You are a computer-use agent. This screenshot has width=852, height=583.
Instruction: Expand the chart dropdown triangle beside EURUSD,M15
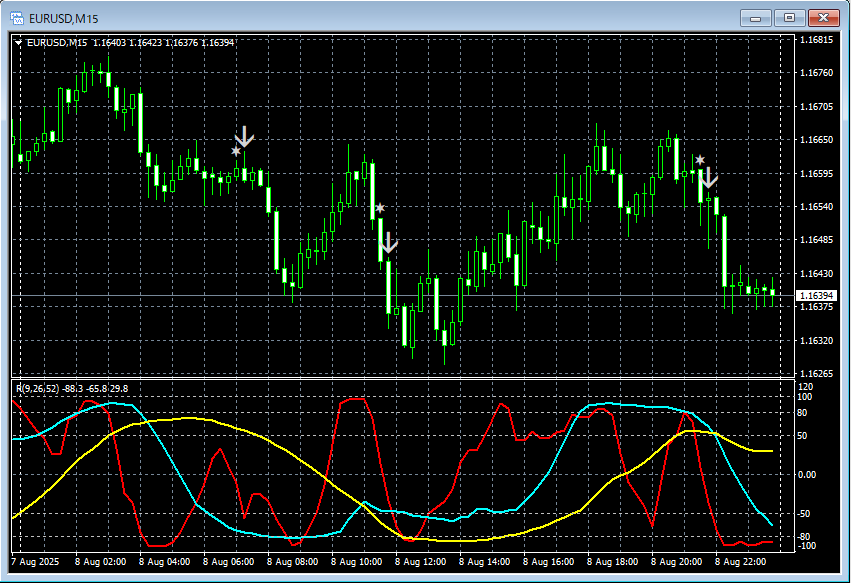(x=18, y=42)
